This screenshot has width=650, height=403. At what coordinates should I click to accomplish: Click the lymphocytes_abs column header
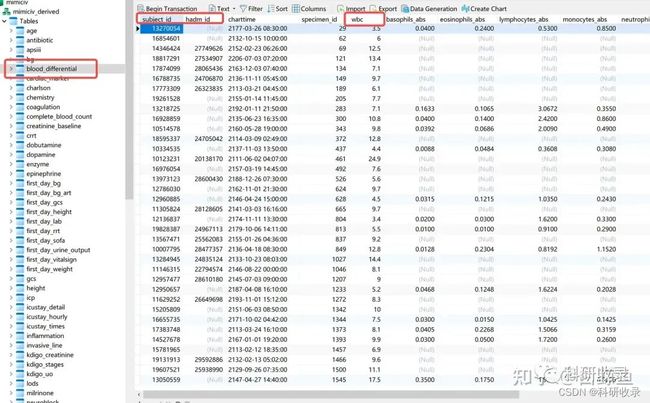click(x=524, y=19)
